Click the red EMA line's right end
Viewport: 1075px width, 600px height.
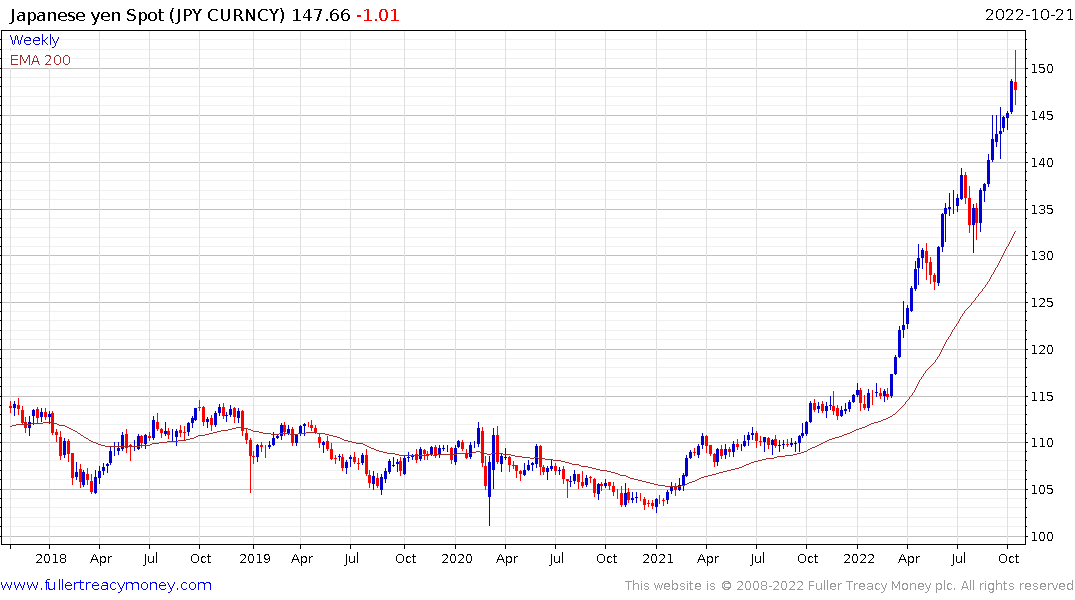[x=1015, y=233]
